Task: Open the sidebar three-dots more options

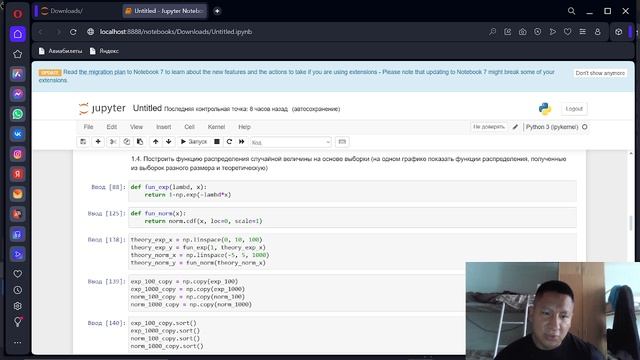Action: point(18,342)
